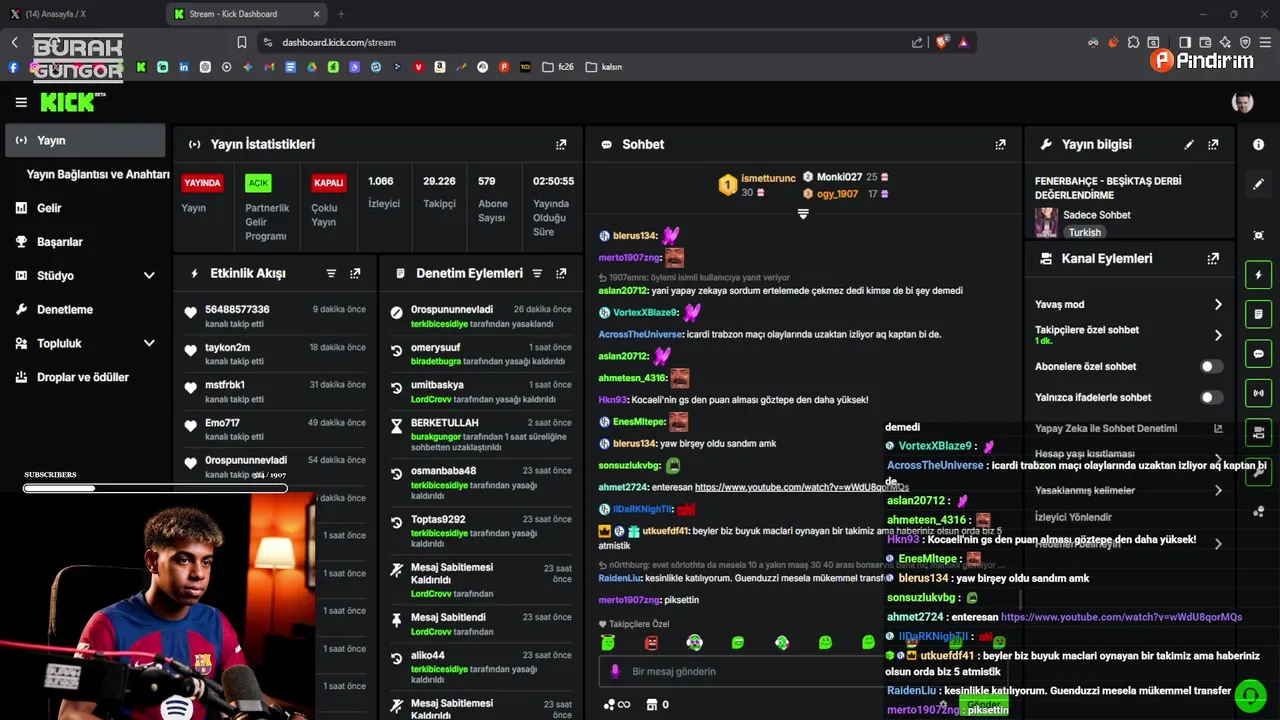This screenshot has width=1280, height=720.
Task: Toggle Yalnızca ifadelerle sohbet switch
Action: [1211, 397]
